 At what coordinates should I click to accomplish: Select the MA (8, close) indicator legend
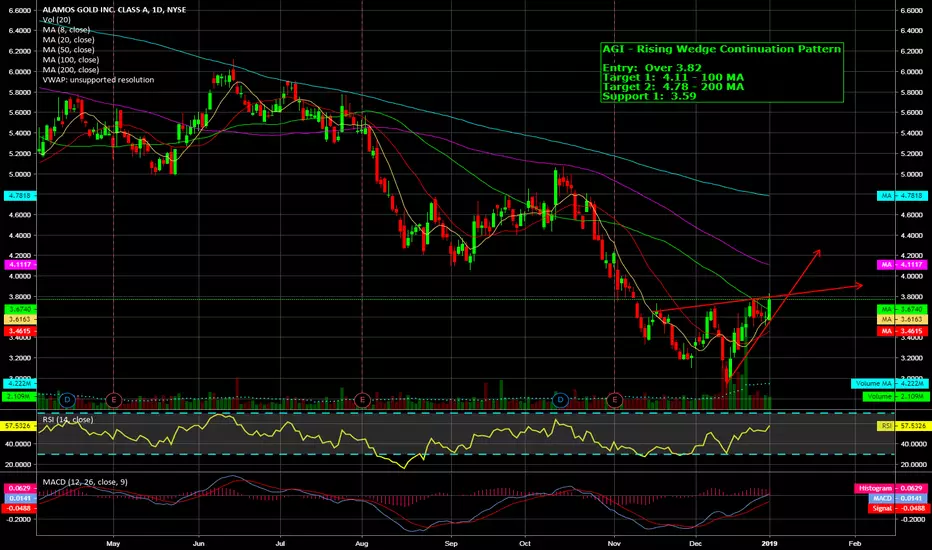pos(66,30)
